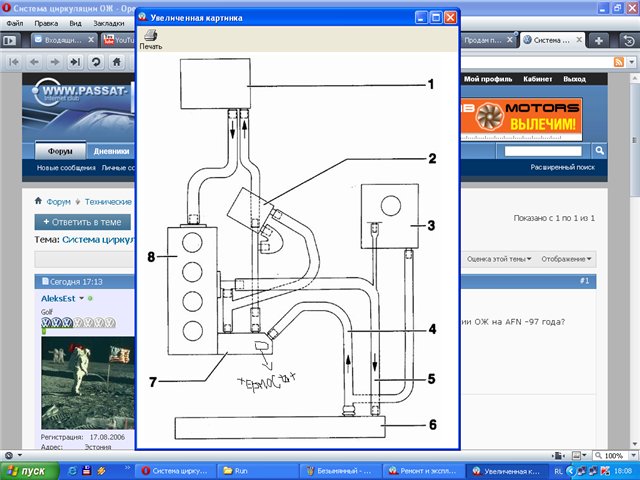Viewport: 640px width, 480px height.
Task: Click the forum search input field
Action: point(543,151)
